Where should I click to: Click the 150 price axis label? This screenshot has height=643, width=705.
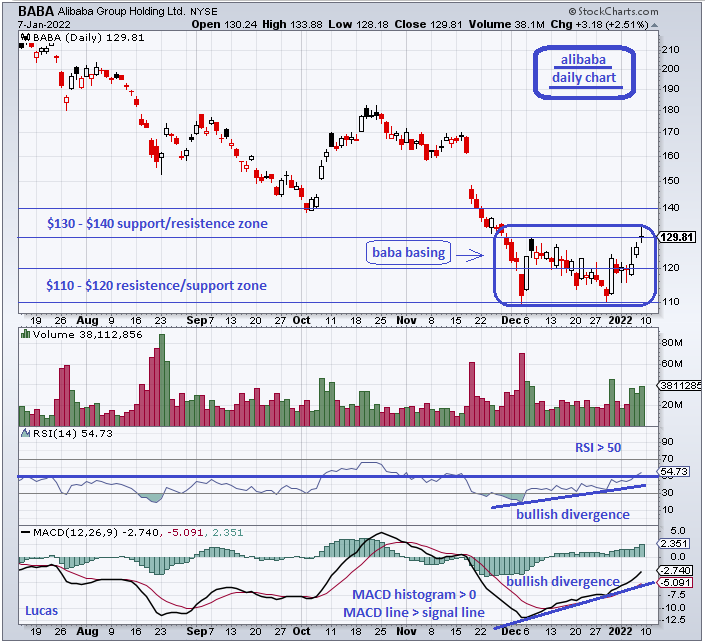coord(671,181)
